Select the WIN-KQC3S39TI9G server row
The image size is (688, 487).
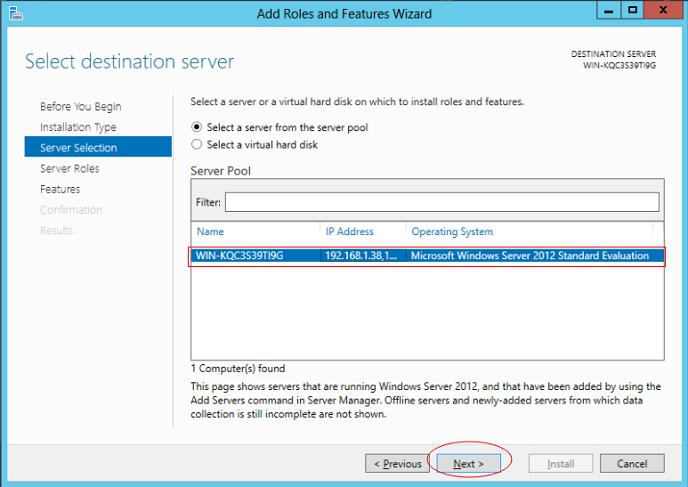[427, 256]
